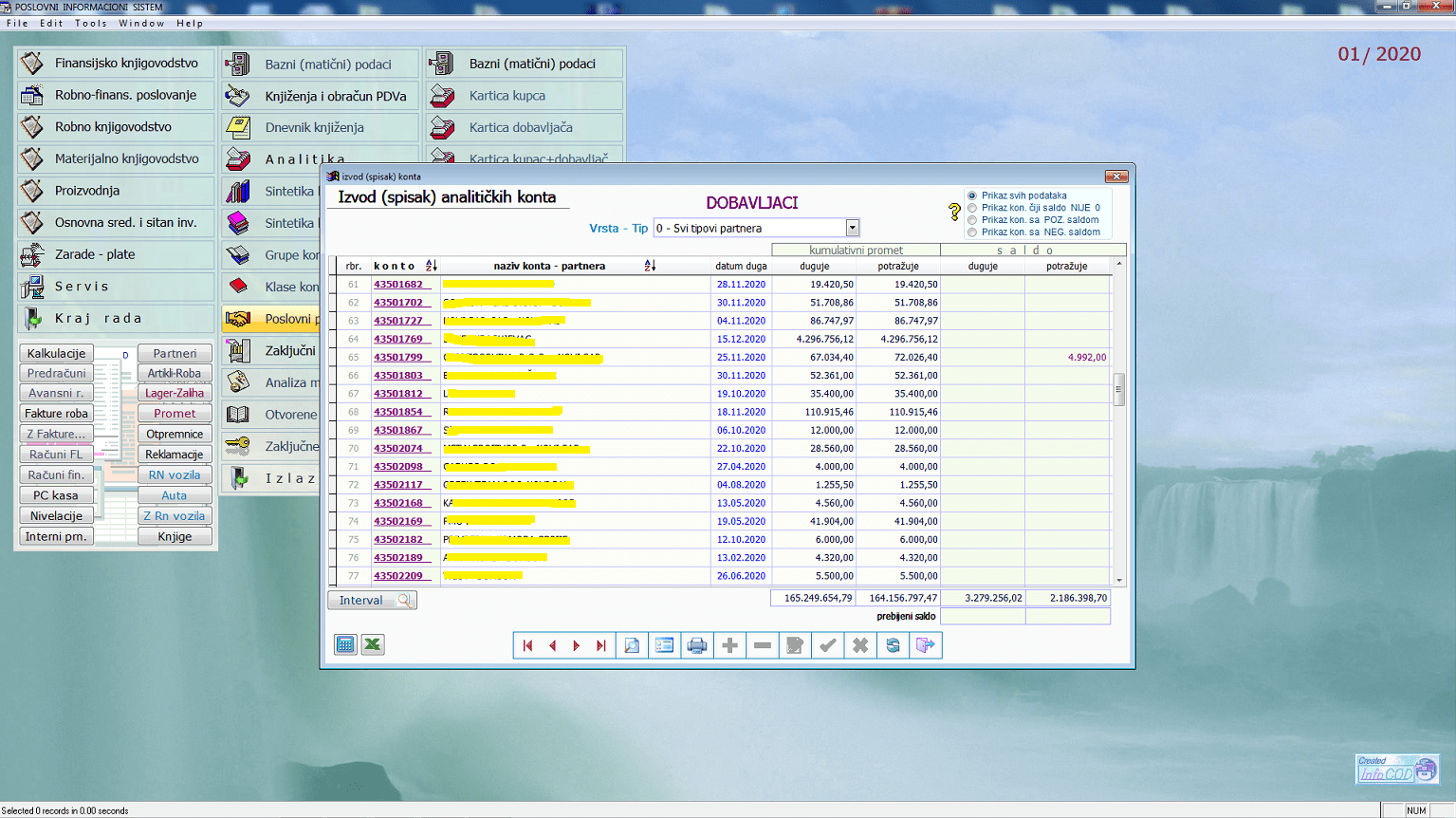Open the Edit menu

point(51,24)
